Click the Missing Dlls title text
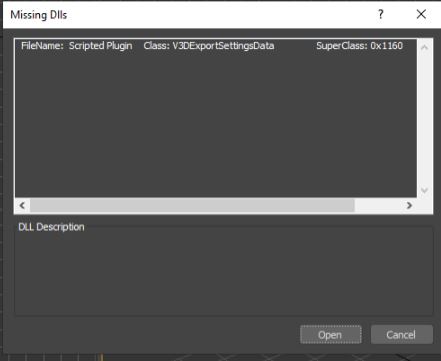441x361 pixels. tap(39, 15)
